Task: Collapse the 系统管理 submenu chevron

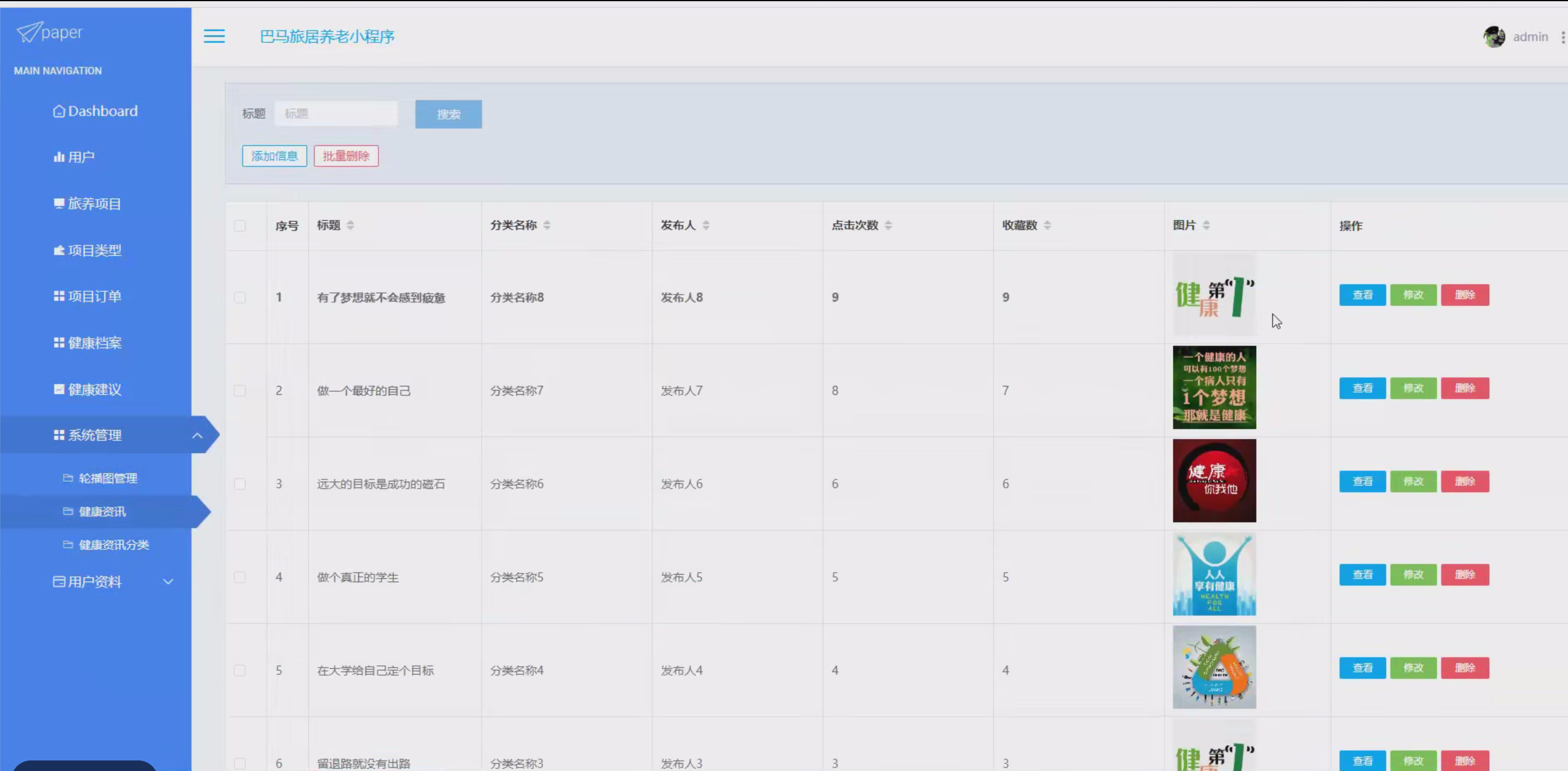Action: 197,435
